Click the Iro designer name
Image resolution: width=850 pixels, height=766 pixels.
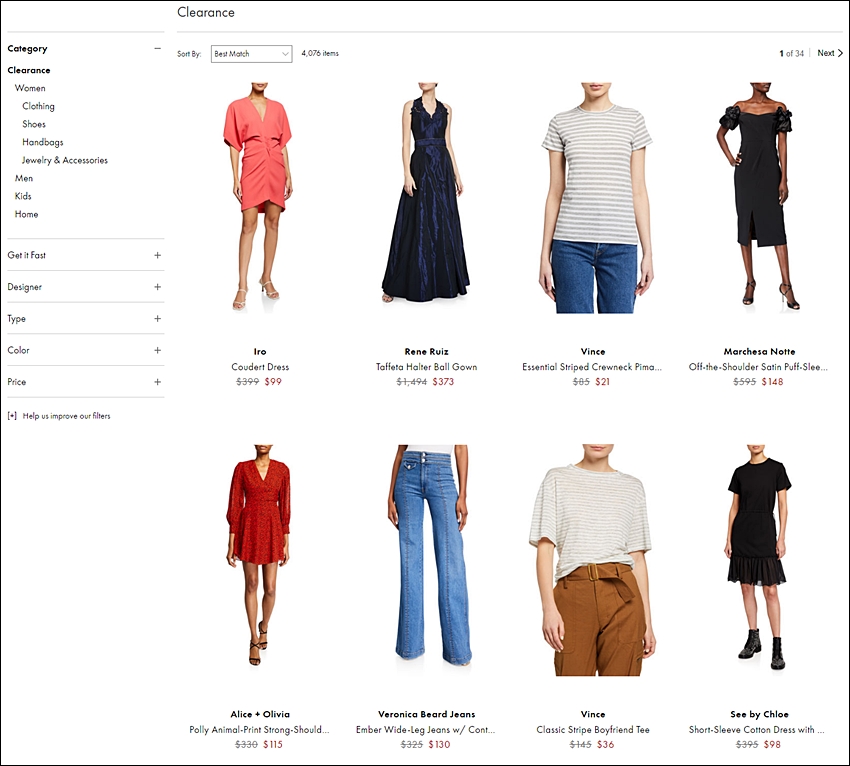coord(260,351)
